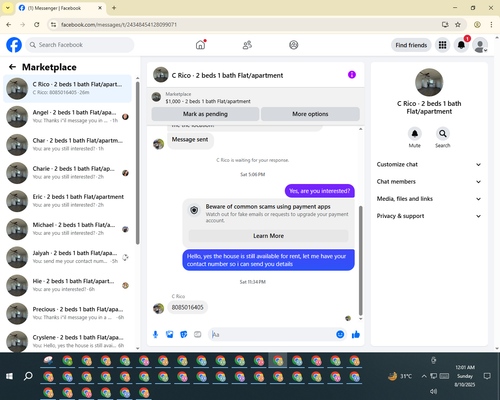The image size is (500, 400).
Task: Open the Michael conversation
Action: coord(67,229)
